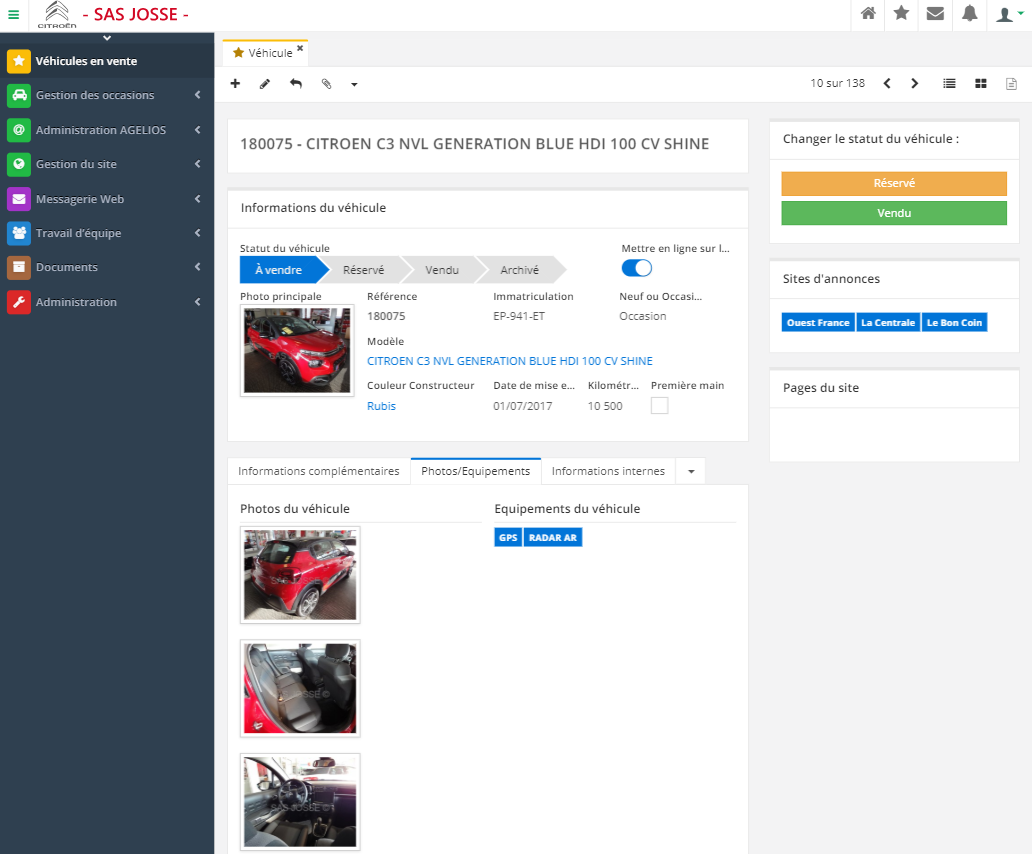Click the Administration AGELIOS icon
This screenshot has height=854, width=1032.
click(19, 130)
